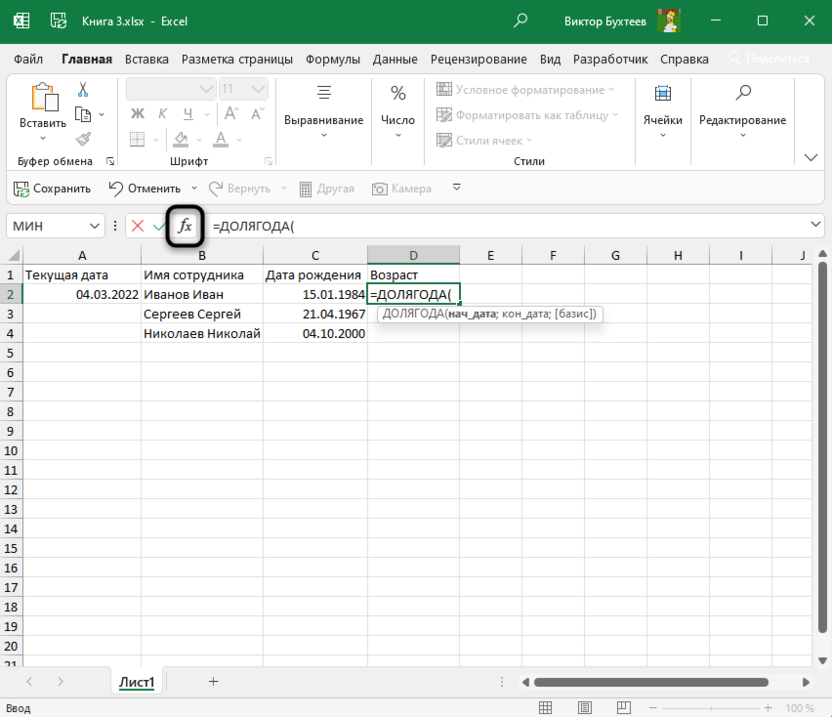Open the Шрифт dialog launcher

point(268,161)
